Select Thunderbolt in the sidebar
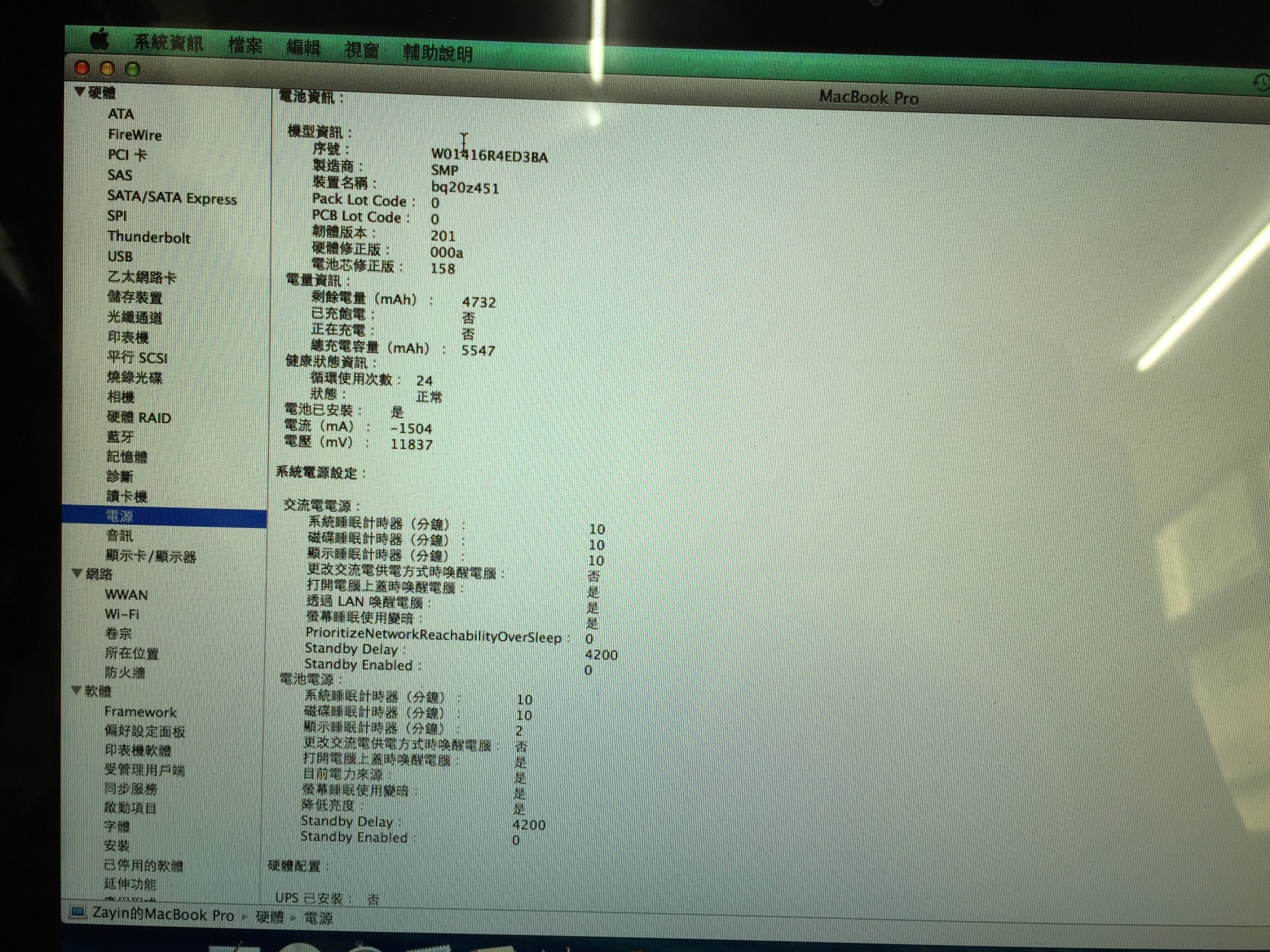 pyautogui.click(x=149, y=237)
